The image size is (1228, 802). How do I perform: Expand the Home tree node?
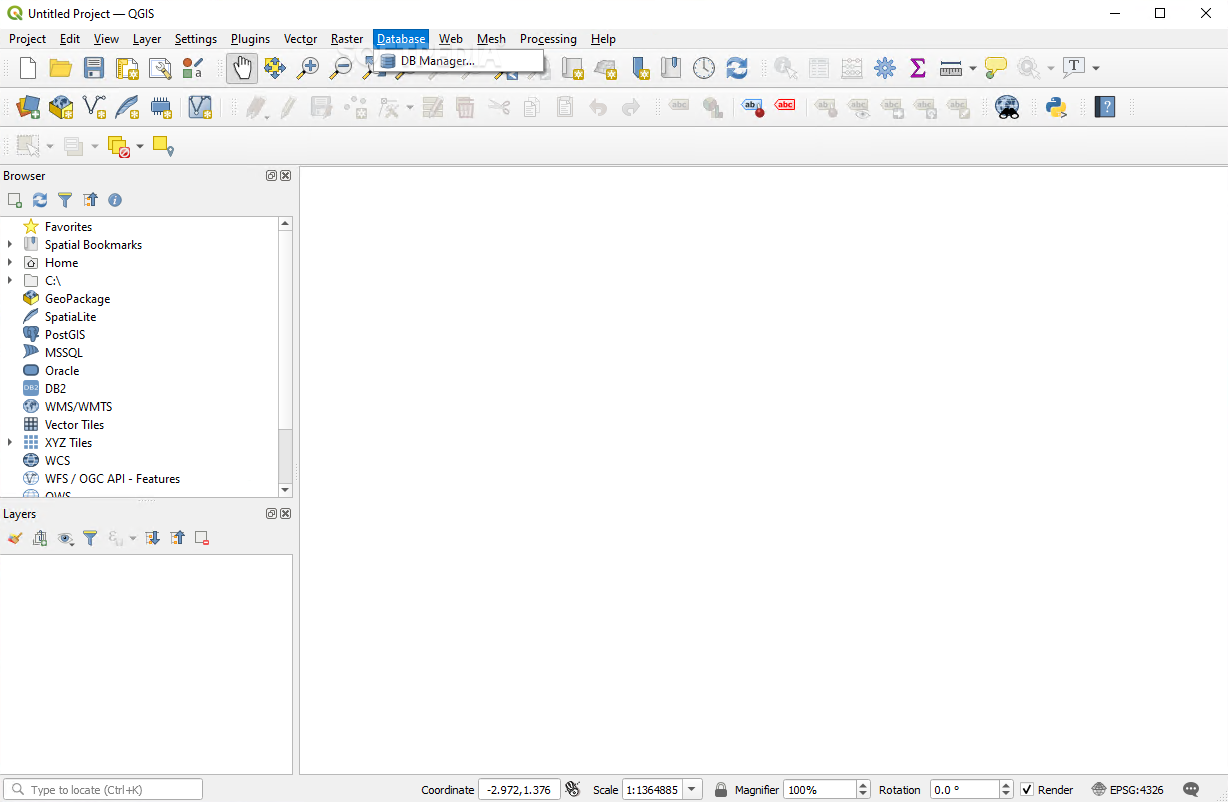10,262
